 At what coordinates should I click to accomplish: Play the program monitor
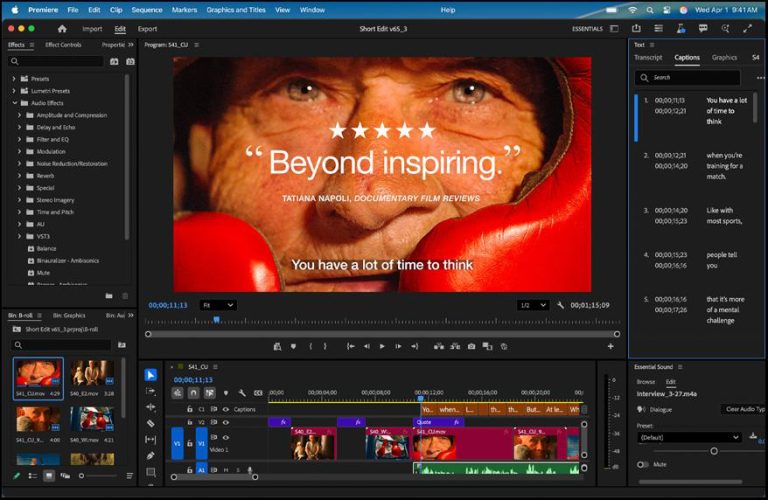pyautogui.click(x=382, y=347)
